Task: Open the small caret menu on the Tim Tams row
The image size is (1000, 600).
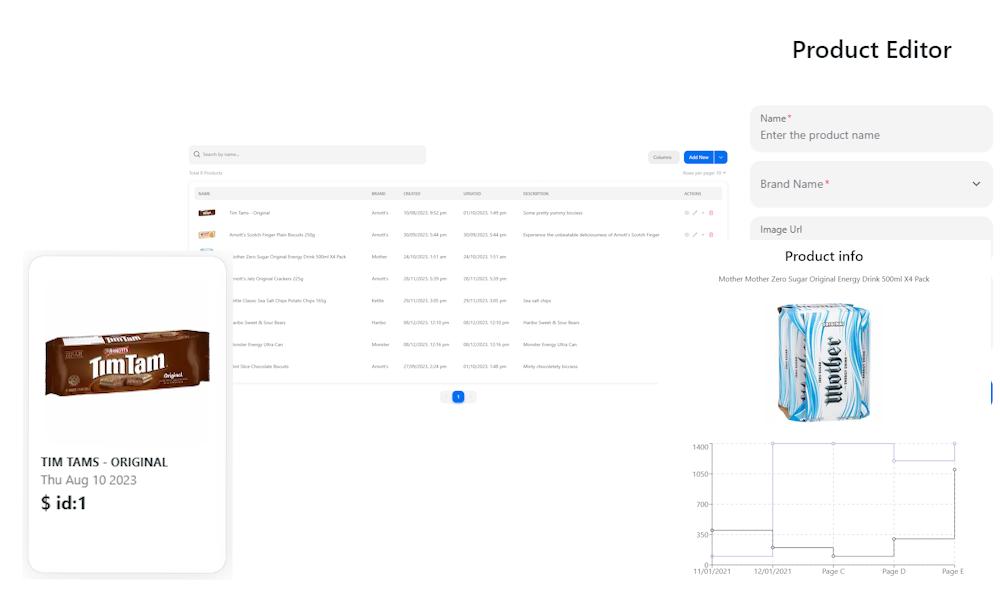Action: click(x=703, y=213)
